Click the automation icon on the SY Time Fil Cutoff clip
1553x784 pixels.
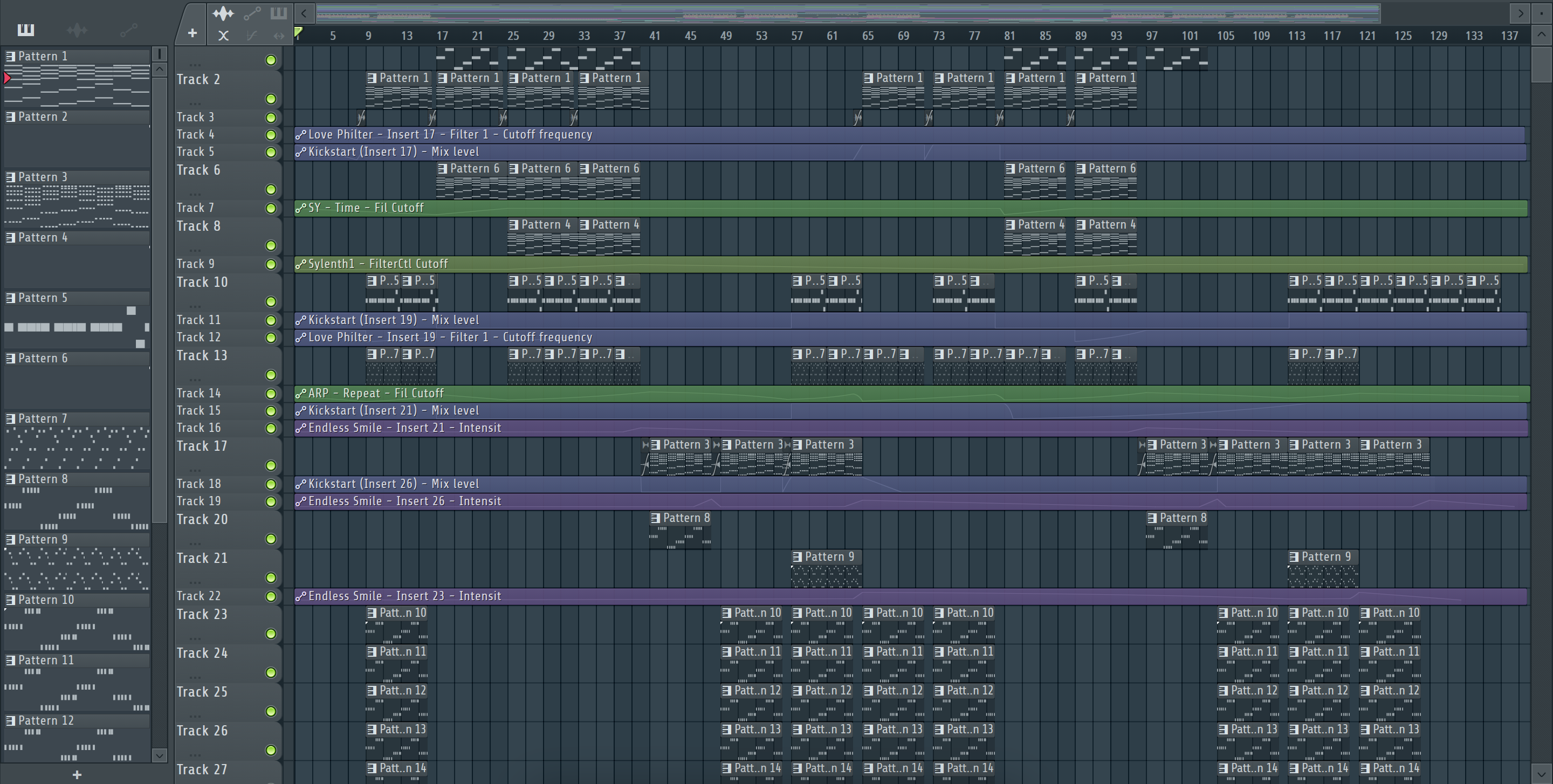(x=301, y=208)
